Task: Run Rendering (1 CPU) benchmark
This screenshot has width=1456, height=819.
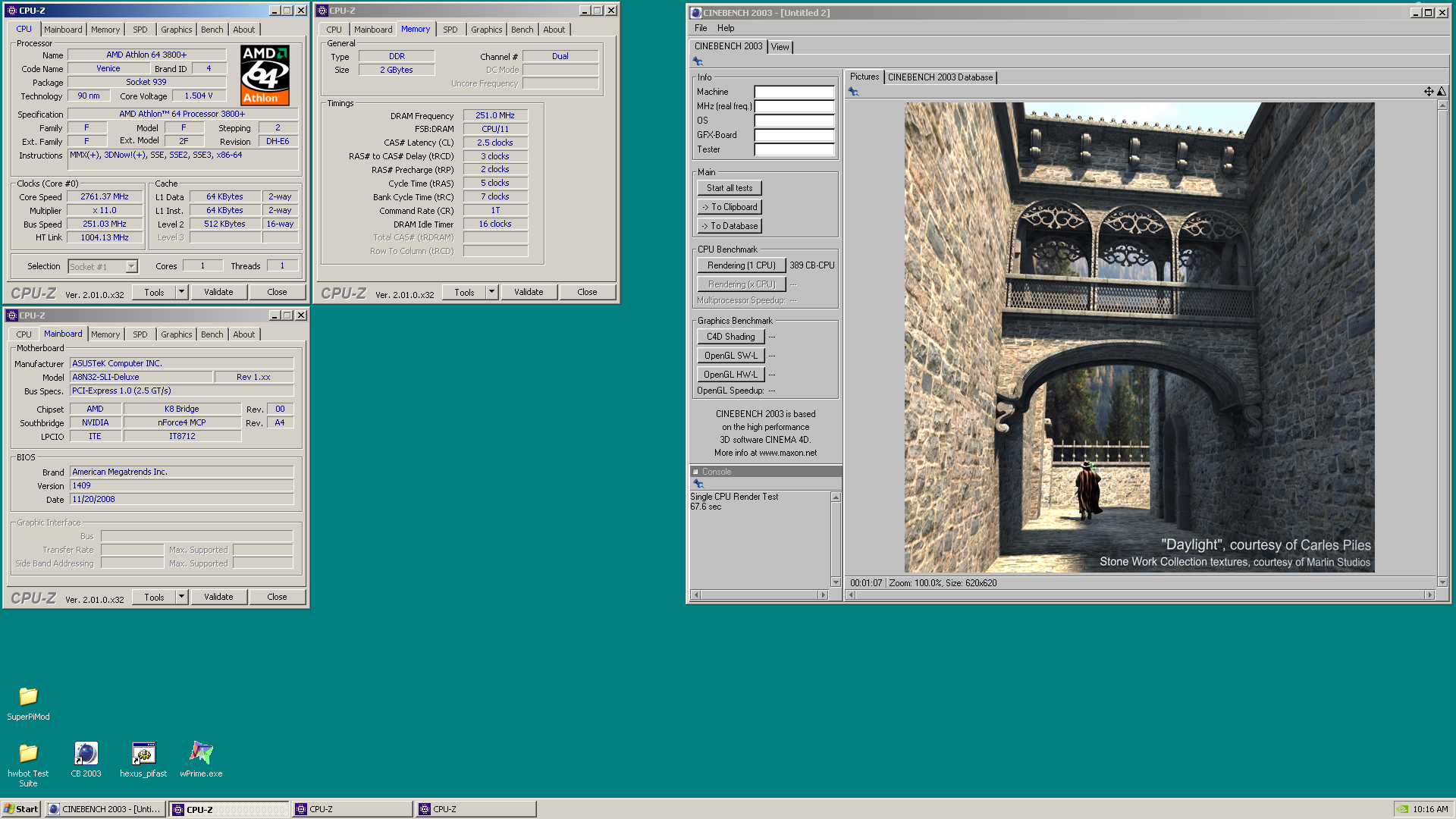Action: (741, 265)
